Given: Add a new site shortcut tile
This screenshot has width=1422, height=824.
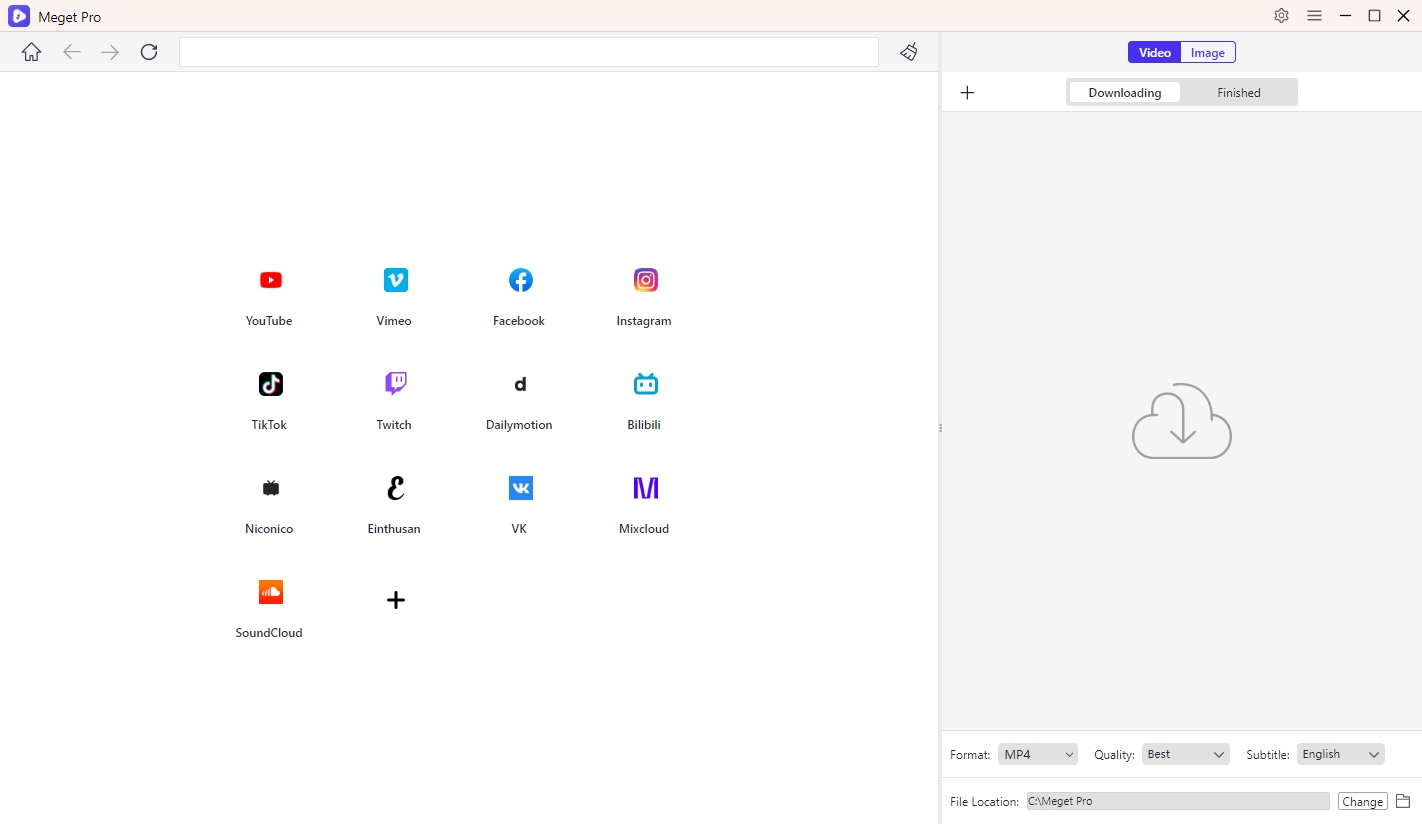Looking at the screenshot, I should (x=395, y=600).
